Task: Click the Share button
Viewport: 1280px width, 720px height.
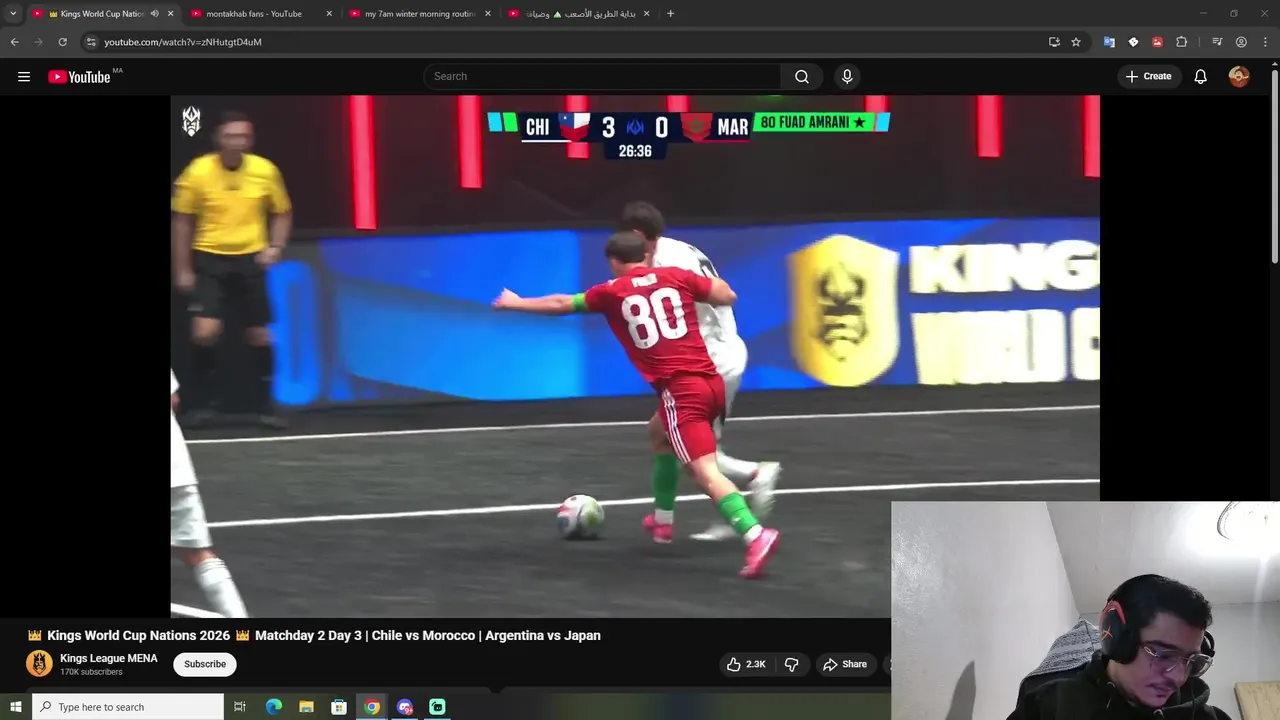Action: [x=845, y=664]
